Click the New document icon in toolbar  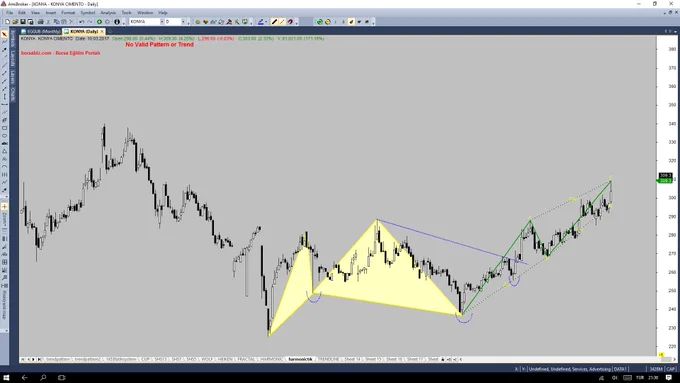click(x=7, y=22)
